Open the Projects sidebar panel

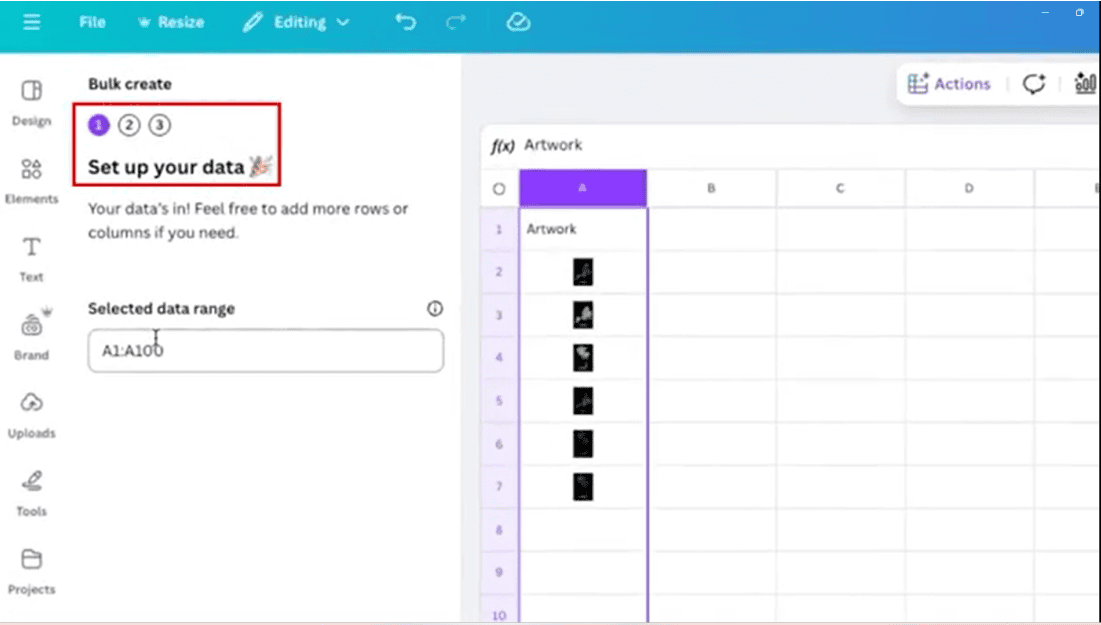coord(31,570)
